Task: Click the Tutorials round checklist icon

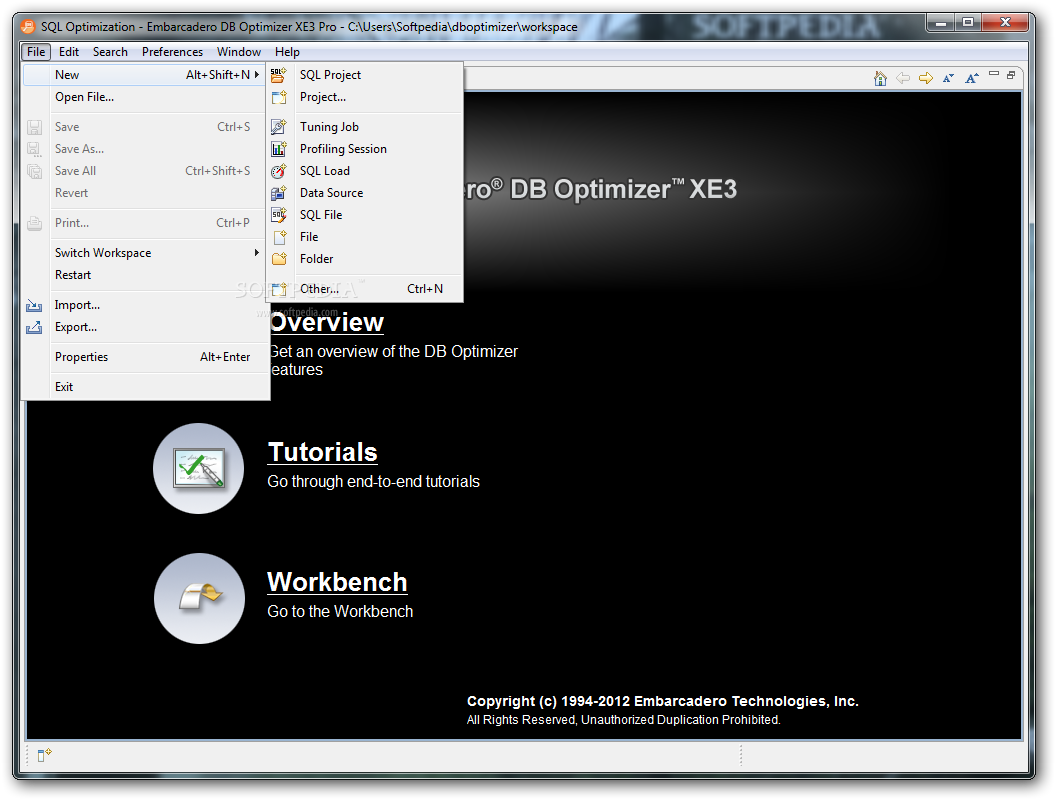Action: tap(199, 469)
